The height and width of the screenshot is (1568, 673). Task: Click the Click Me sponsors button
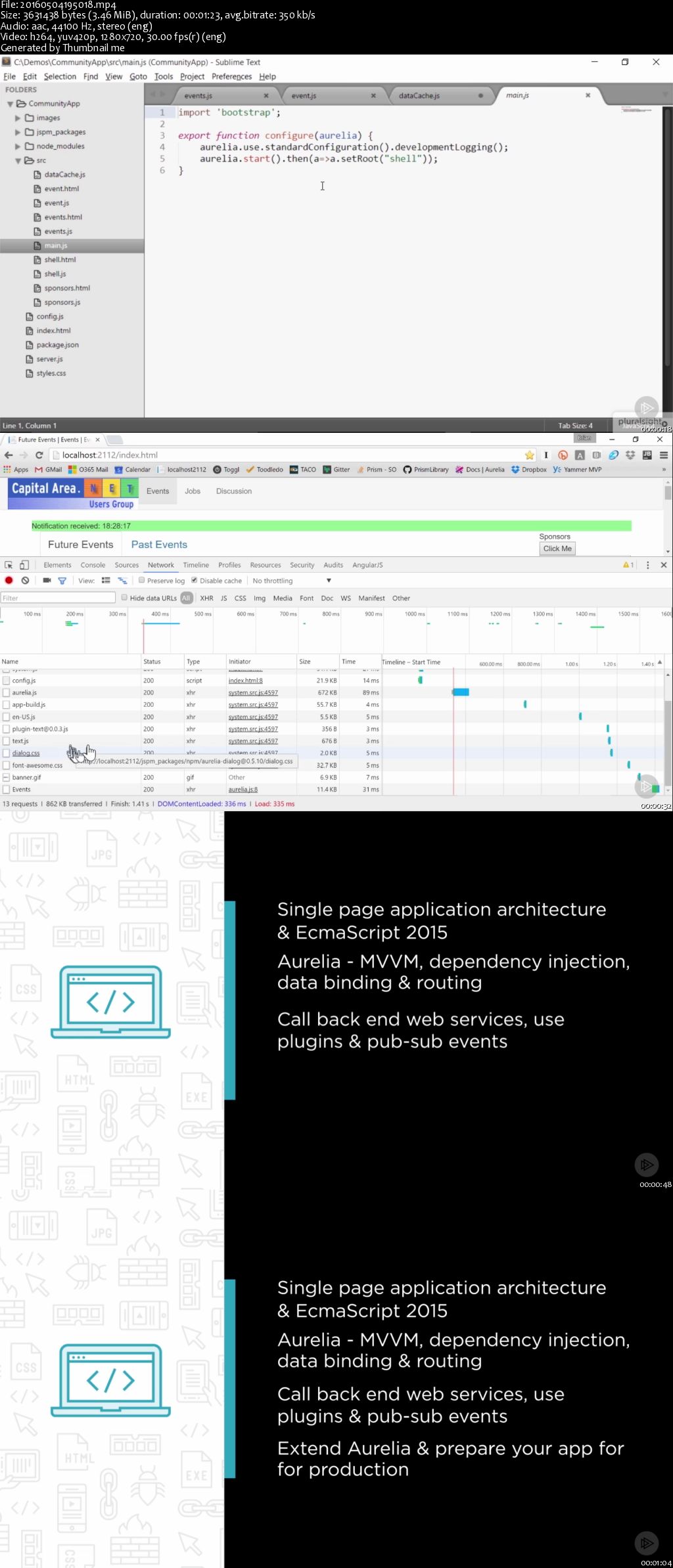557,549
